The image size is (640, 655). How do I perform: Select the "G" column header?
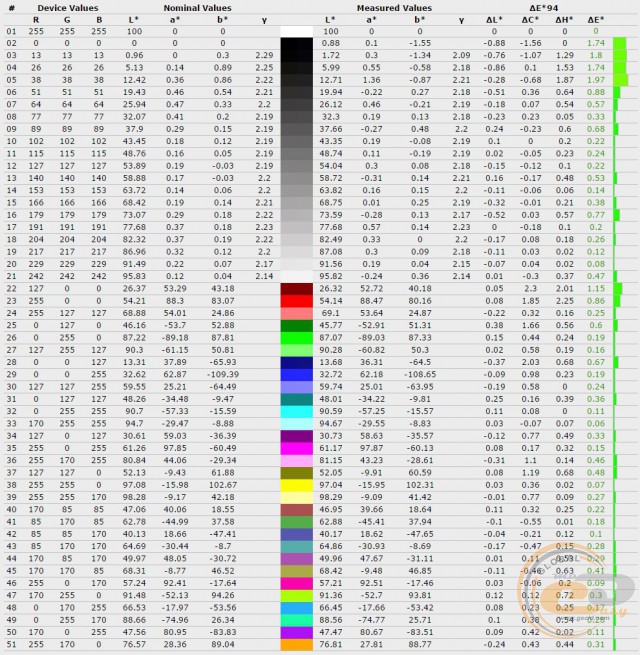coord(67,20)
